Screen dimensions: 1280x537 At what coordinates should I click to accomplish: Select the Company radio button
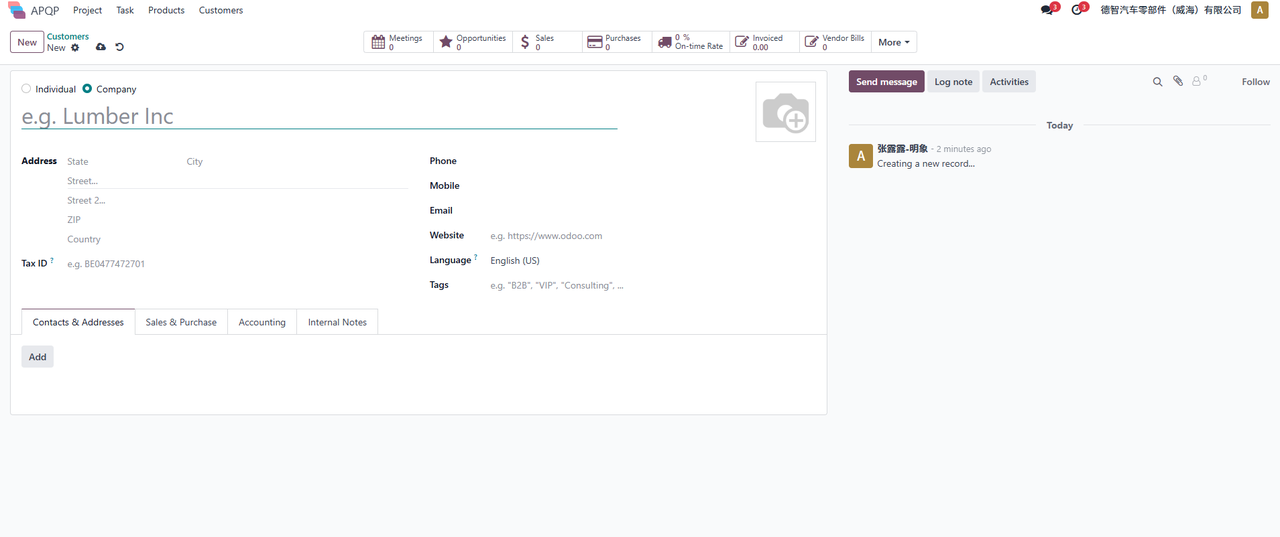click(87, 89)
